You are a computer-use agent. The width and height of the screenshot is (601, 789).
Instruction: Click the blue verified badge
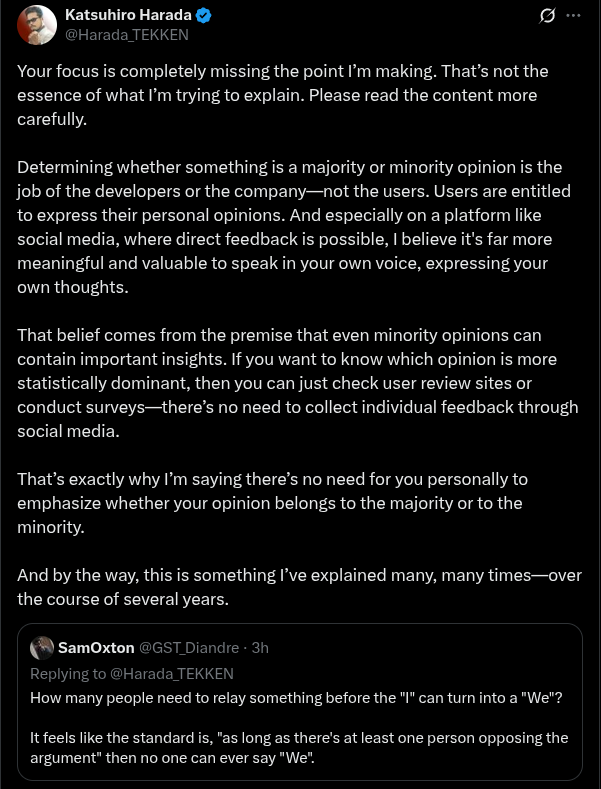pos(202,15)
